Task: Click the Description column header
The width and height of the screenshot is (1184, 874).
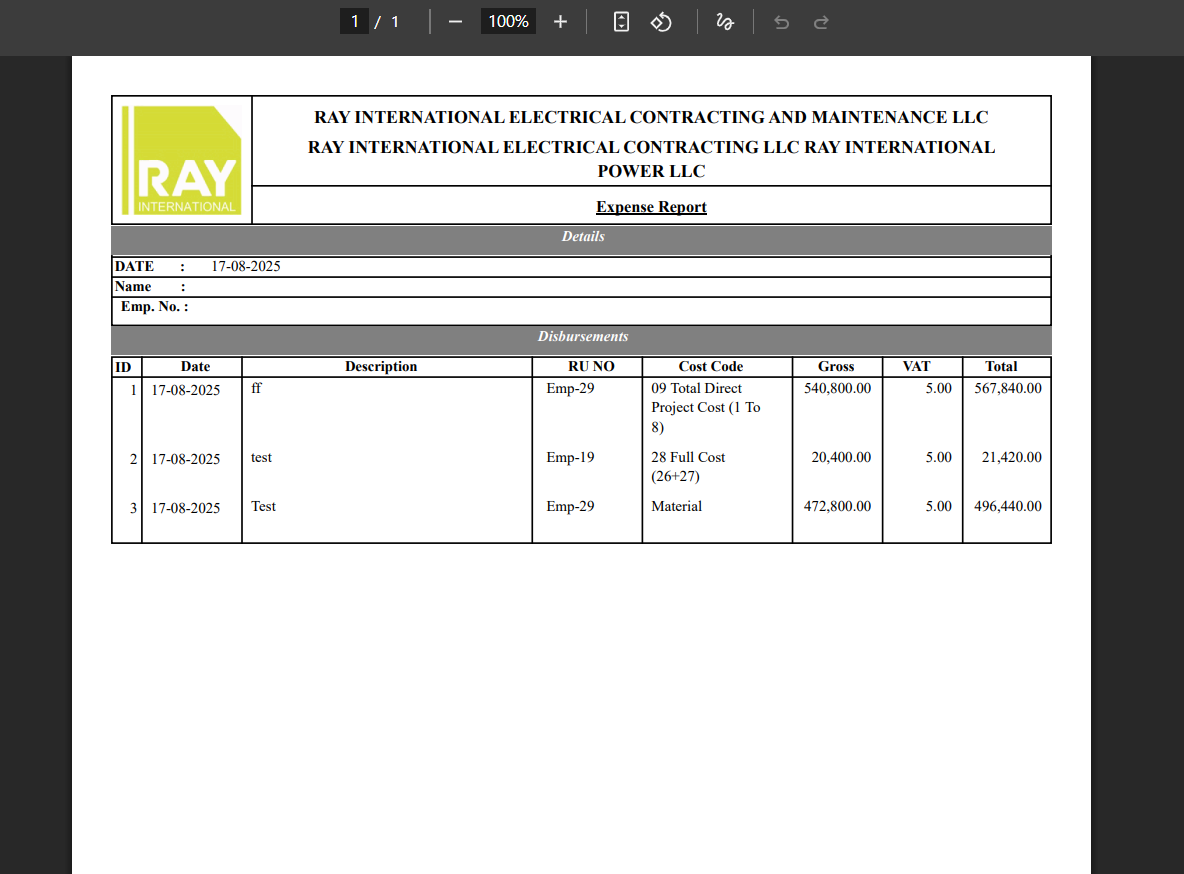Action: coord(381,367)
